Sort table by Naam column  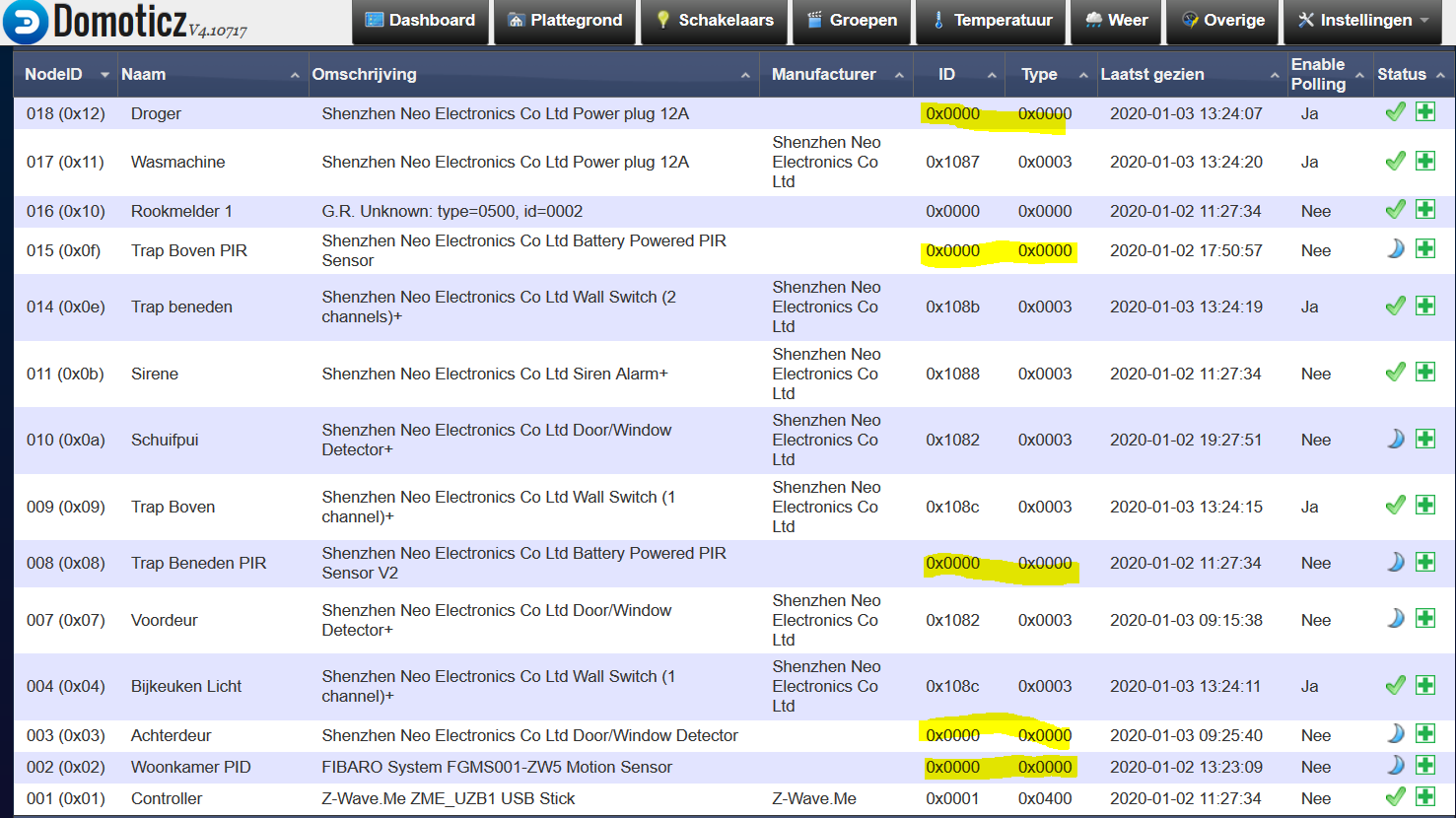click(213, 74)
